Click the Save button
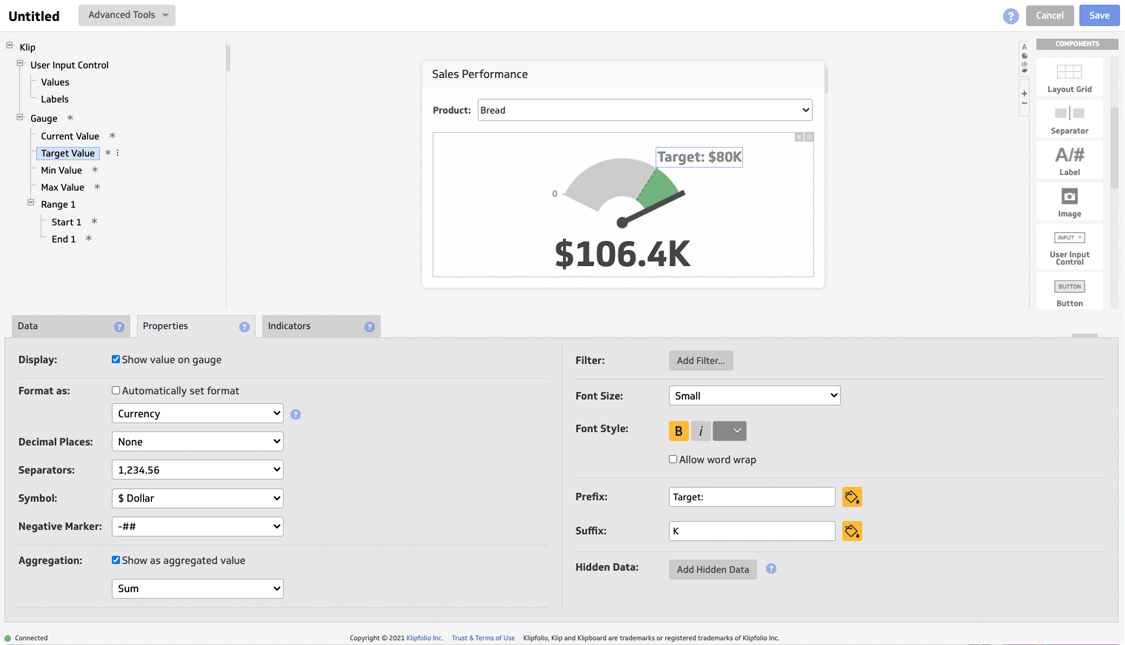 [1098, 15]
